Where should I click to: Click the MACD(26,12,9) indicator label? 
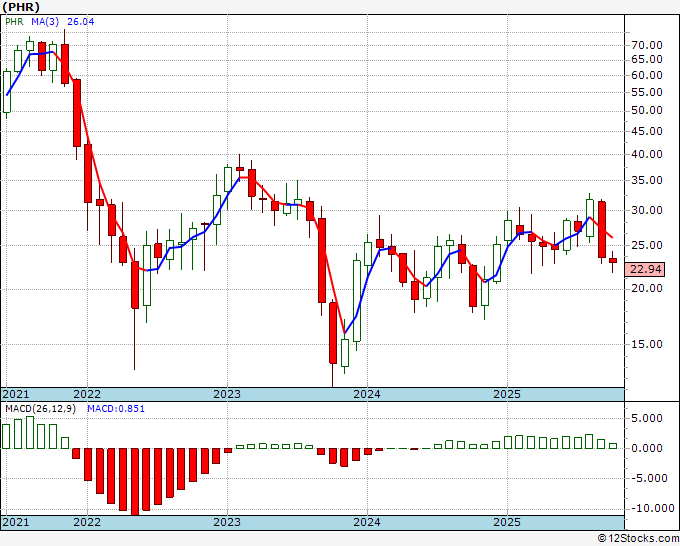[40, 409]
